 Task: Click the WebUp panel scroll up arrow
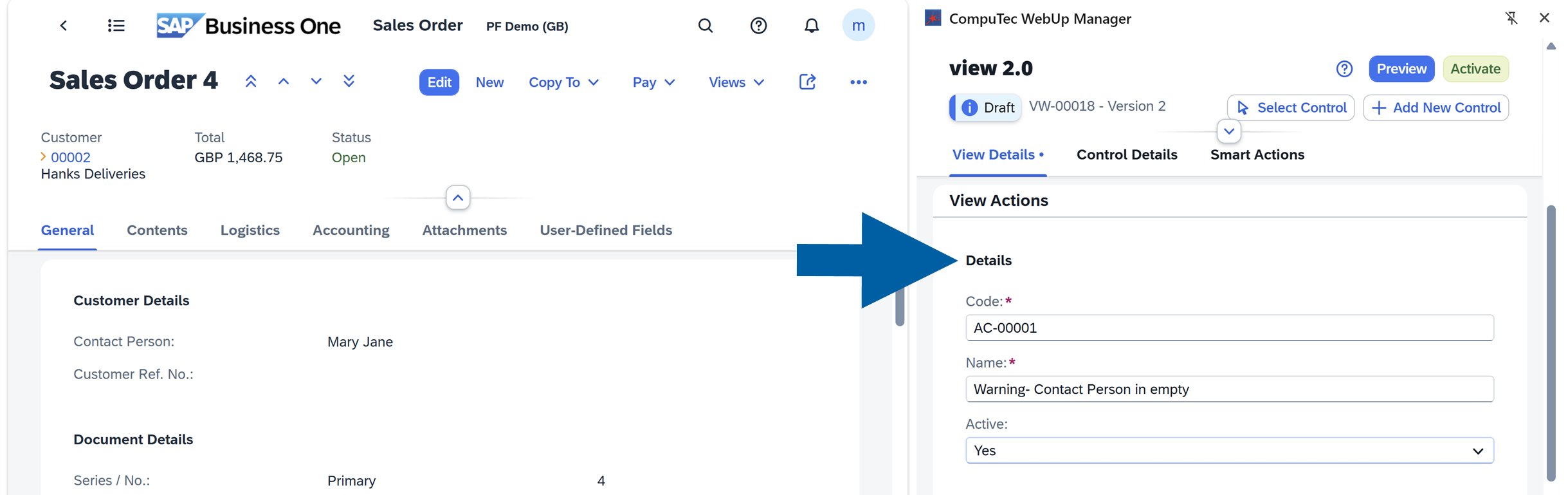coord(1551,46)
